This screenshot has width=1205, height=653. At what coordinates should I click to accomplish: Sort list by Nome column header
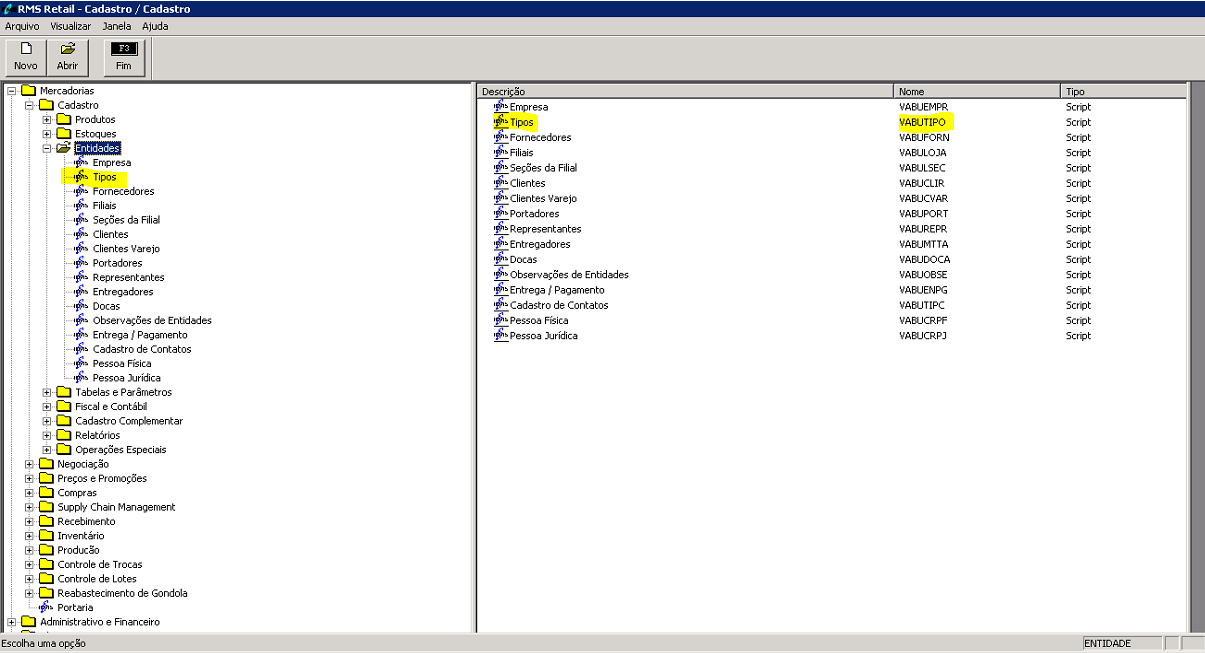coord(977,91)
